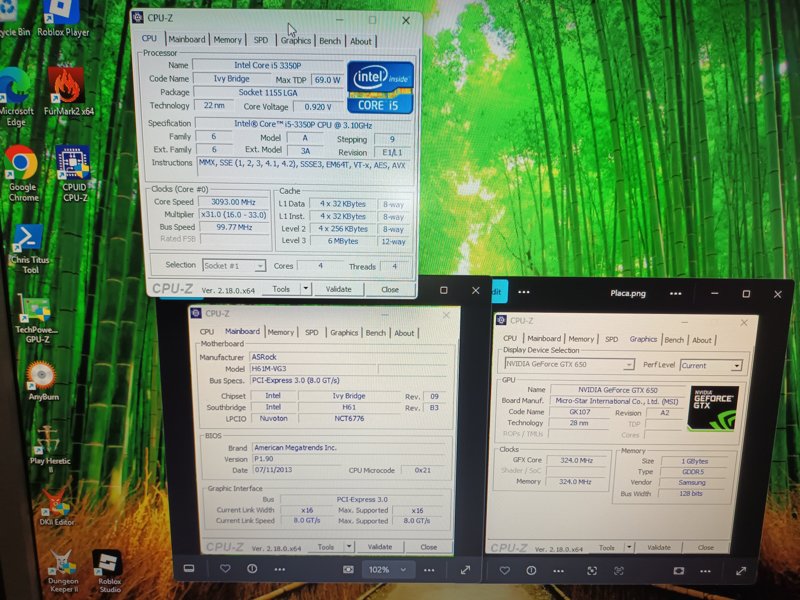800x600 pixels.
Task: Open the Graphics tab in the top CPU-Z window
Action: (x=295, y=40)
